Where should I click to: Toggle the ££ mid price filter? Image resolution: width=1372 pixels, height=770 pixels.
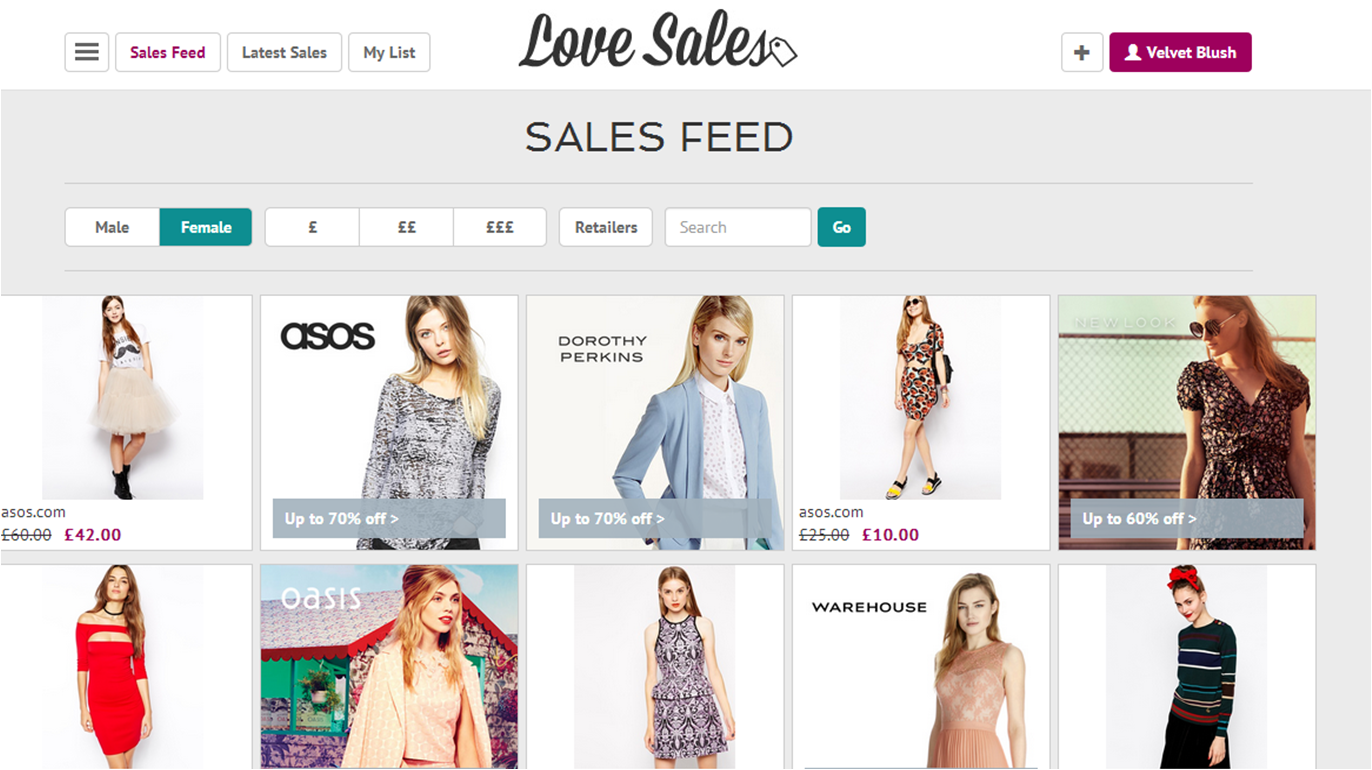(x=406, y=227)
